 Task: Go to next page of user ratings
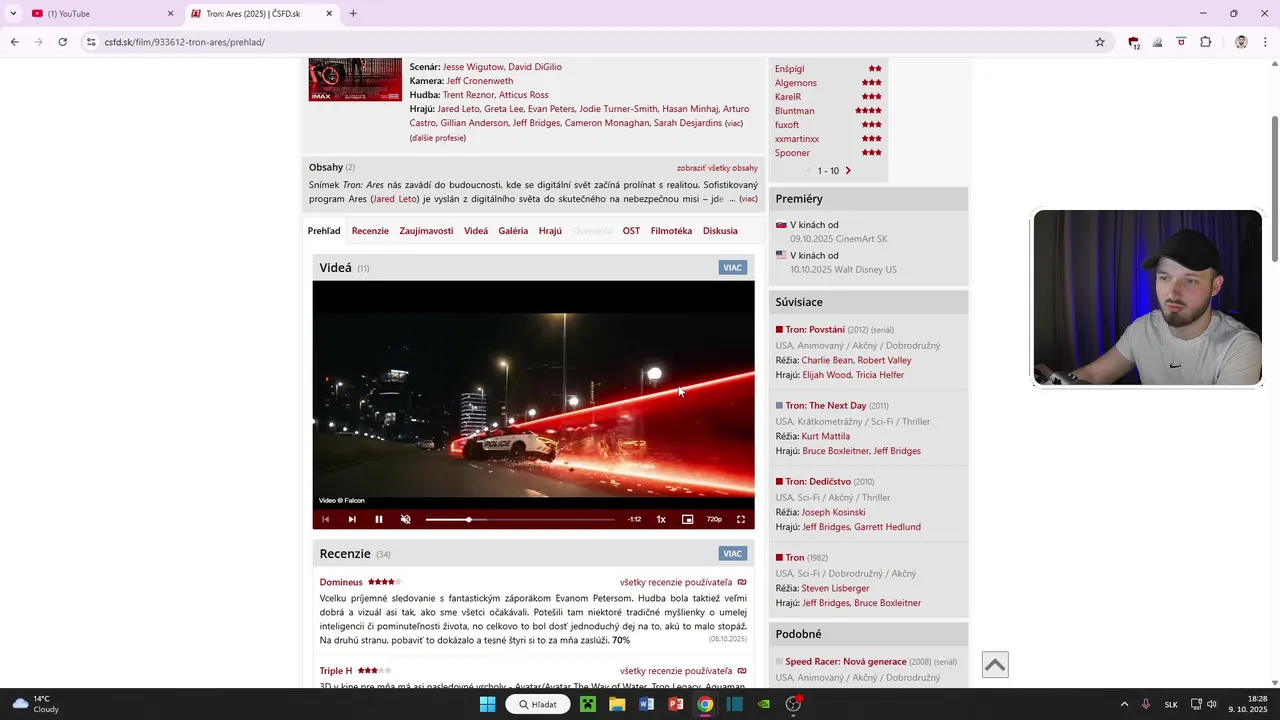pyautogui.click(x=848, y=171)
